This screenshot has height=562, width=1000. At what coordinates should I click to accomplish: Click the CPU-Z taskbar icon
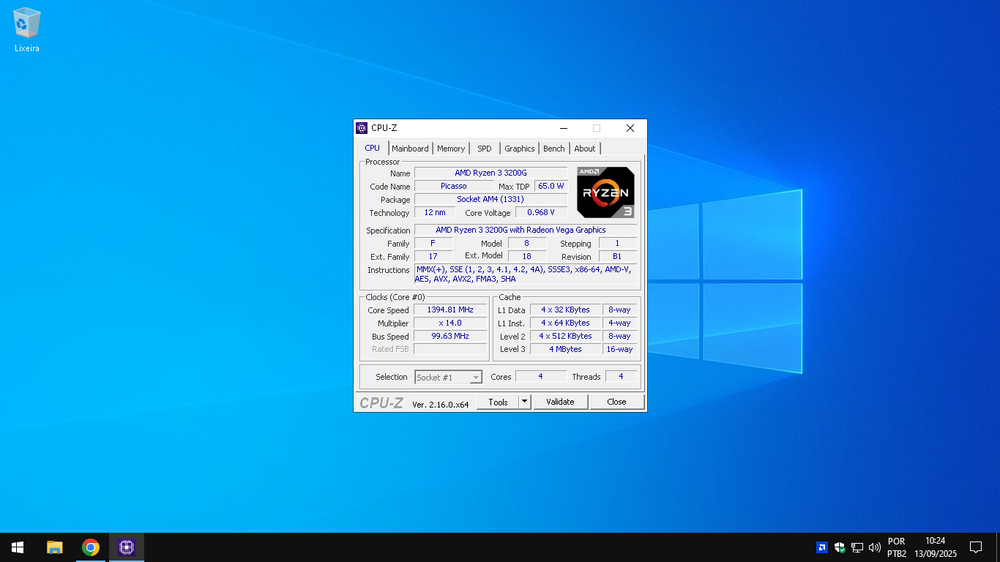point(126,547)
